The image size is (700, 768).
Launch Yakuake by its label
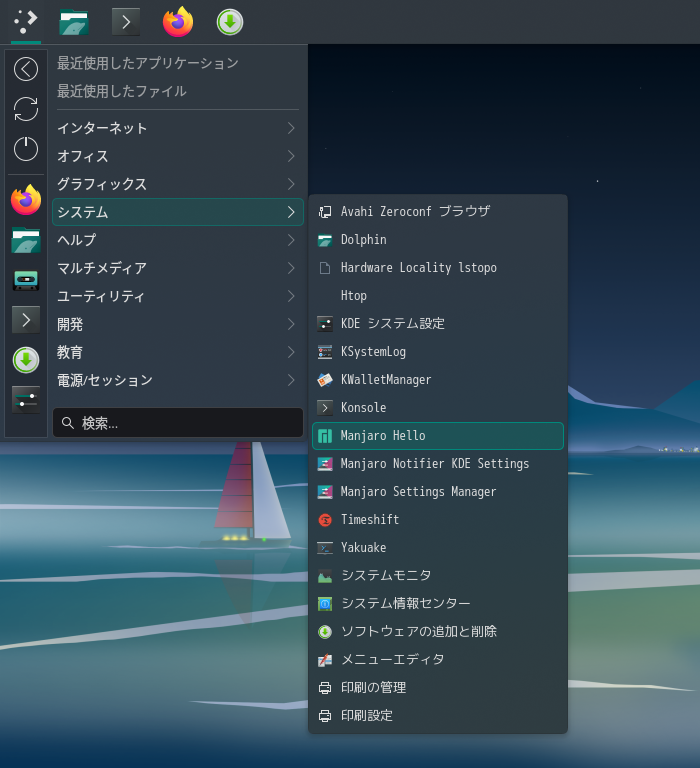(363, 548)
